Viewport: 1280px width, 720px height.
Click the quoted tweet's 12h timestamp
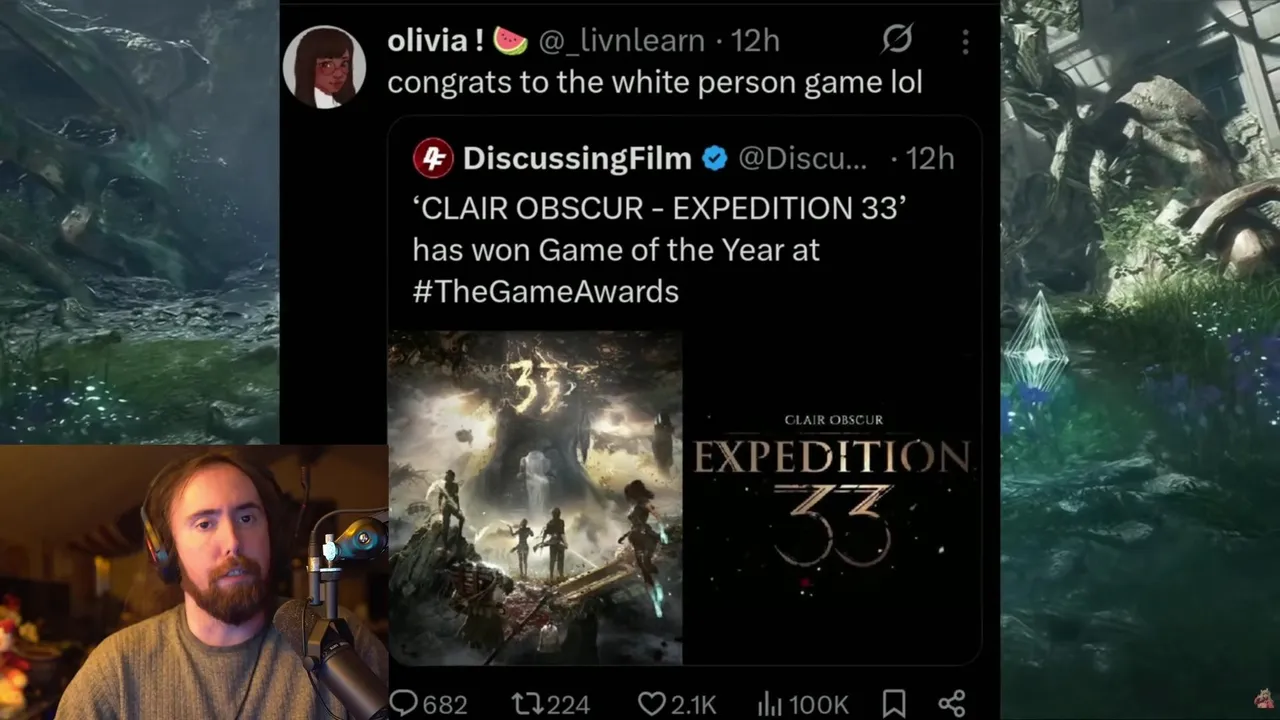pyautogui.click(x=928, y=158)
